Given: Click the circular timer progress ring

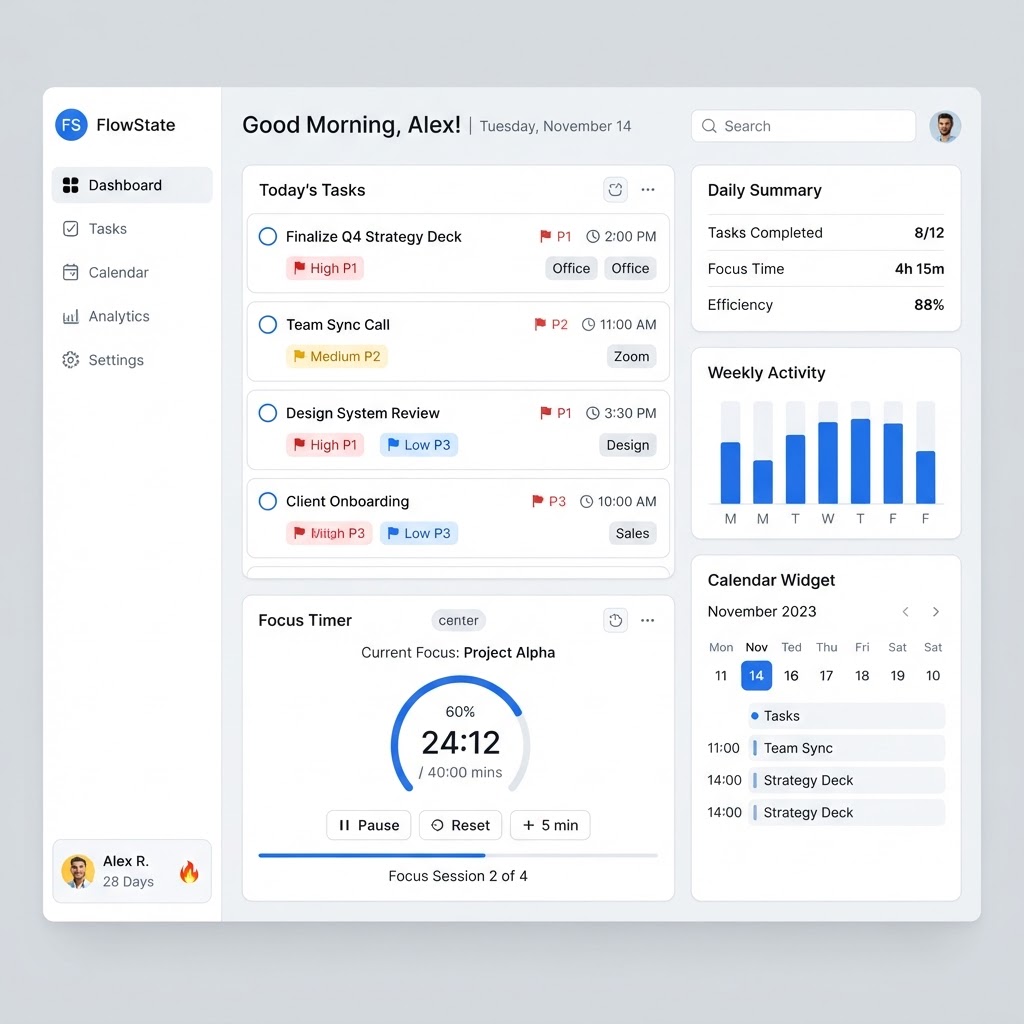Looking at the screenshot, I should point(460,735).
